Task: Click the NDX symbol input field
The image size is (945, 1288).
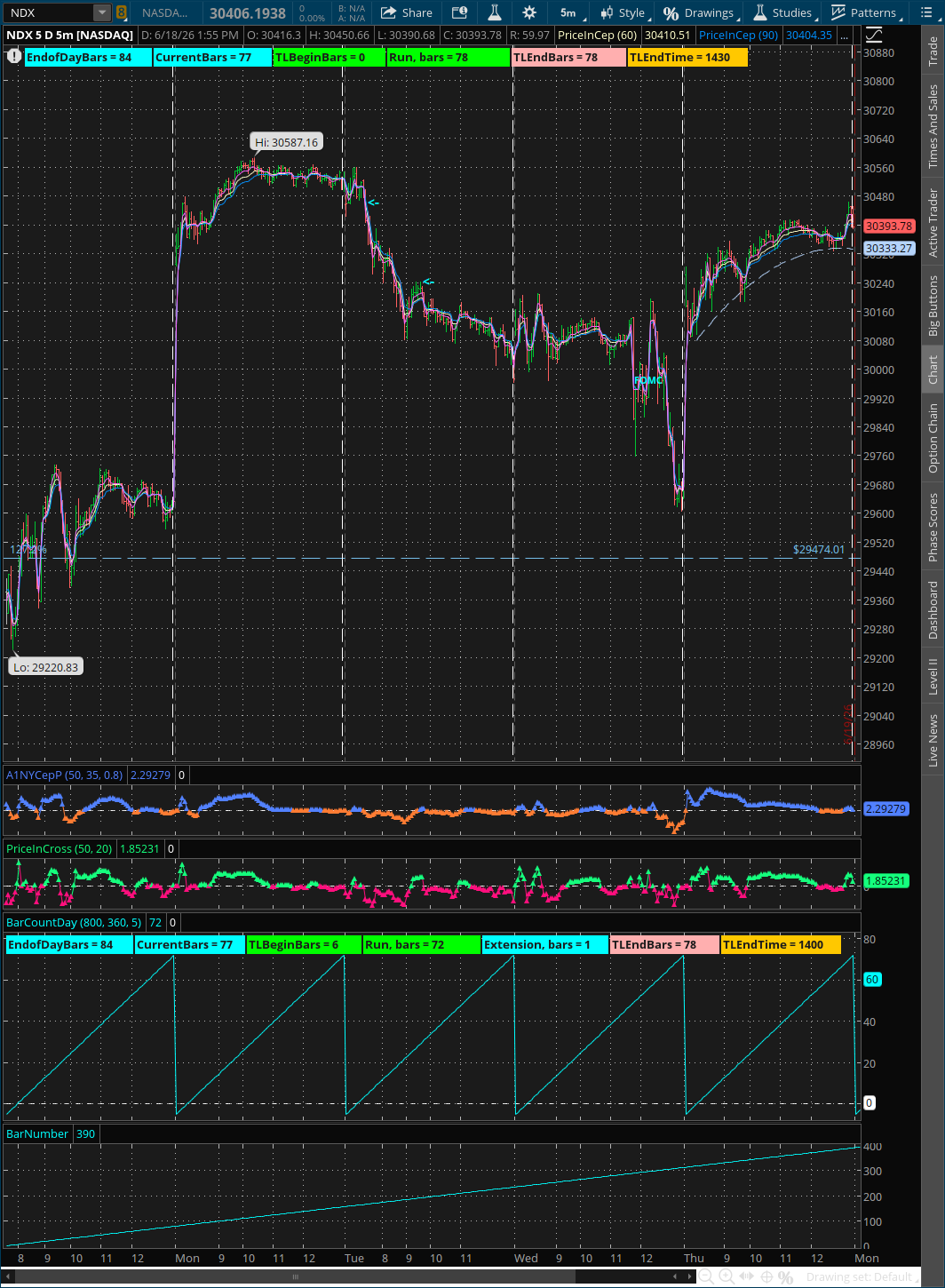Action: coord(50,12)
